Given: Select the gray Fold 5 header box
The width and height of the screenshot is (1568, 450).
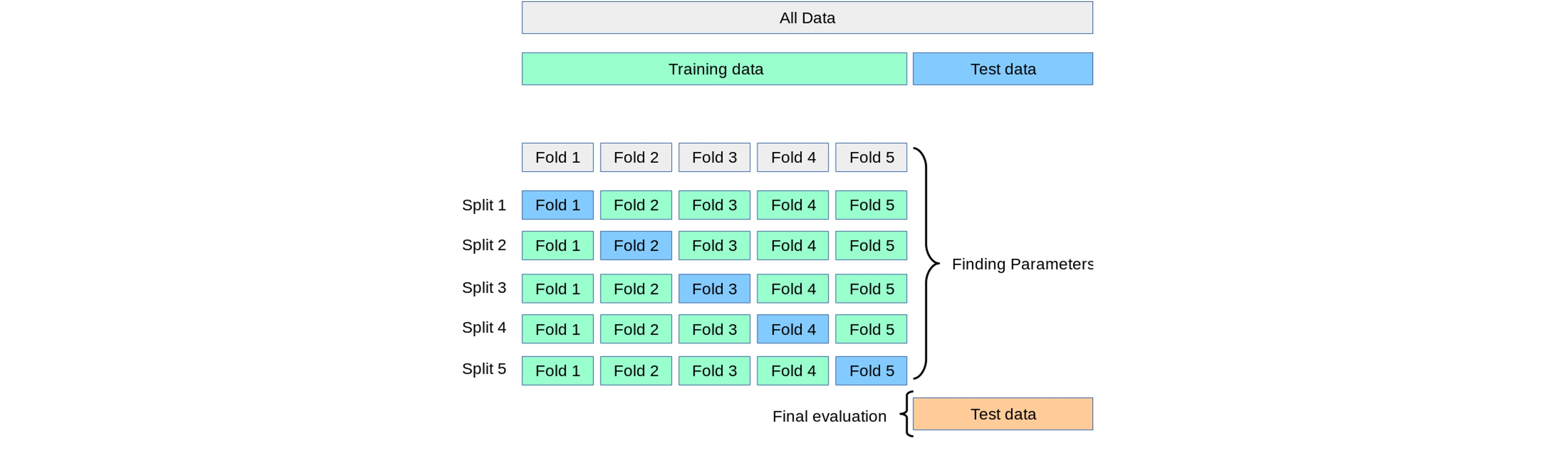Looking at the screenshot, I should (871, 158).
